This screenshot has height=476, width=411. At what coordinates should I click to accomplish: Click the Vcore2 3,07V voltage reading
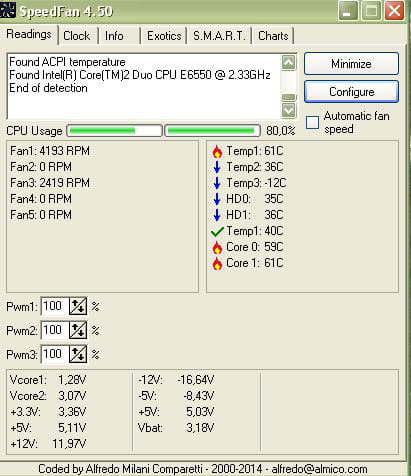click(48, 396)
